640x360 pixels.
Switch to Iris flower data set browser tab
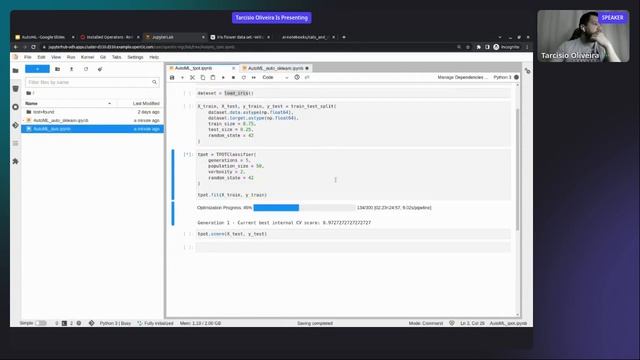pos(239,37)
